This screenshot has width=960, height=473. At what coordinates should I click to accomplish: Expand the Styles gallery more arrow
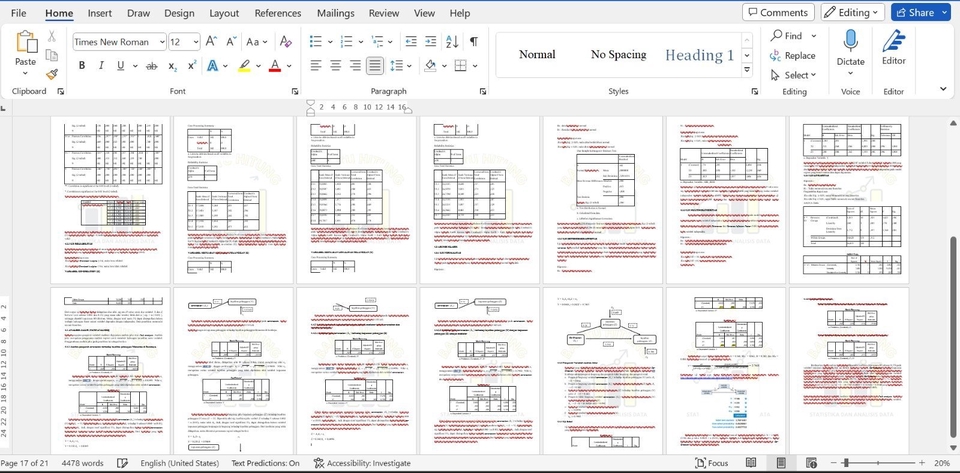coord(747,70)
